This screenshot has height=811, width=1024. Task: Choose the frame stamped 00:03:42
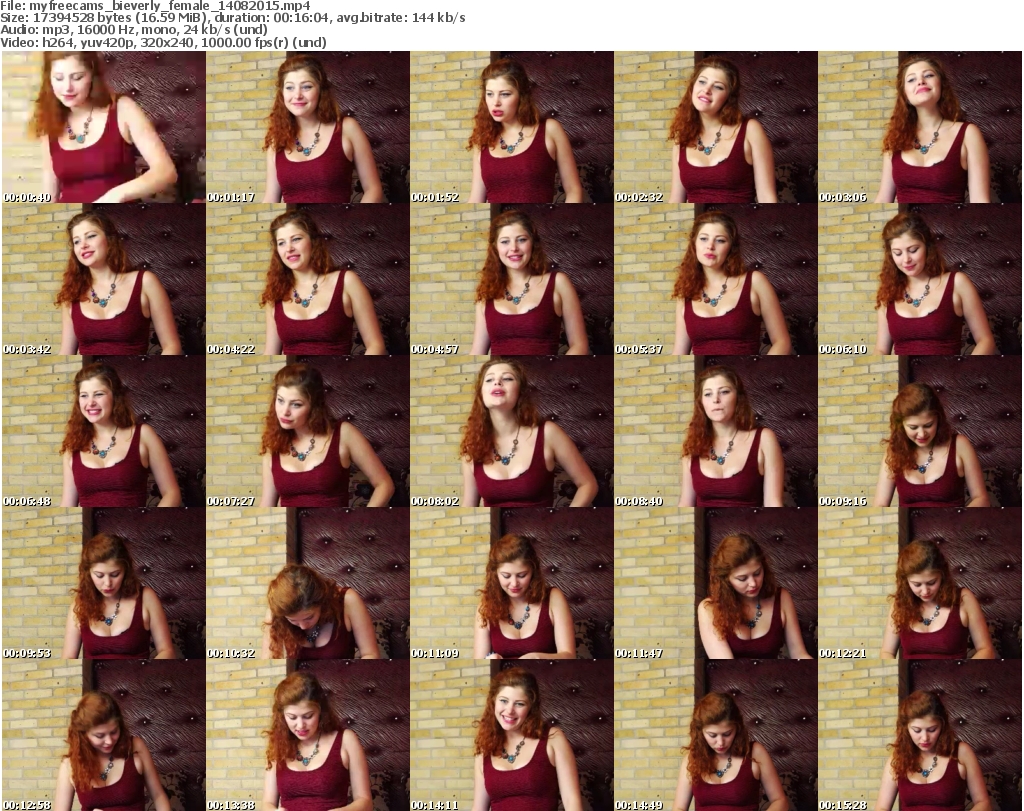pos(104,279)
